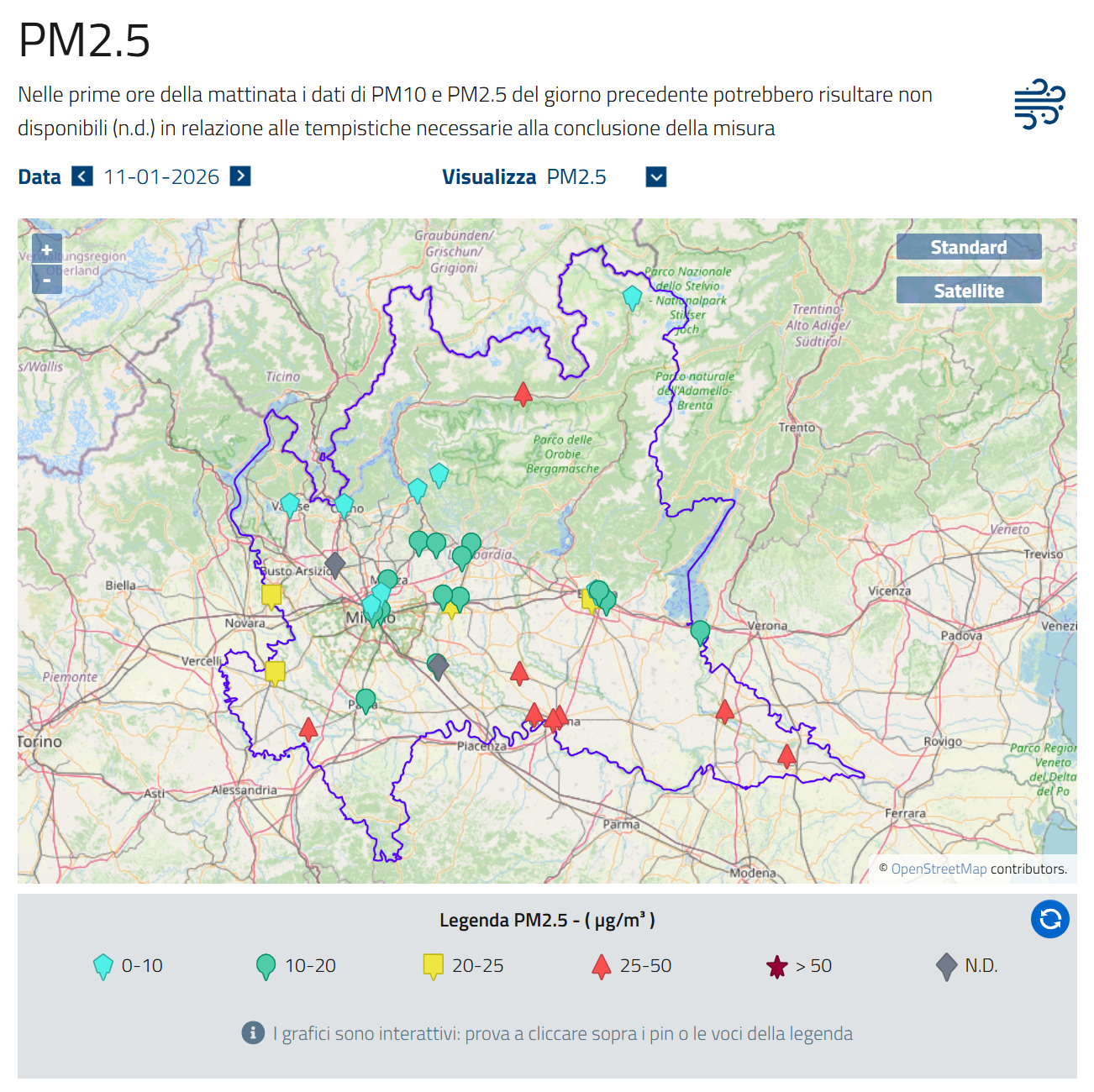The width and height of the screenshot is (1094, 1092).
Task: Toggle the 25-50 legend entry
Action: pos(632,966)
